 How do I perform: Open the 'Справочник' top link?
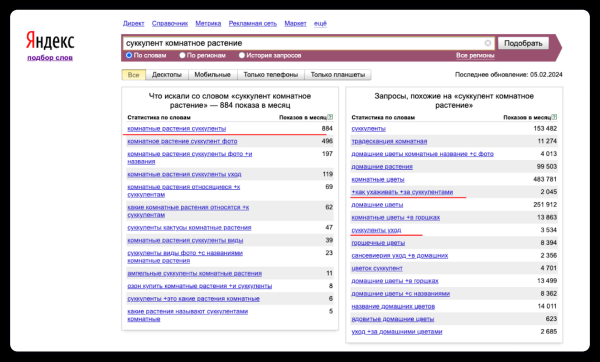tap(170, 23)
